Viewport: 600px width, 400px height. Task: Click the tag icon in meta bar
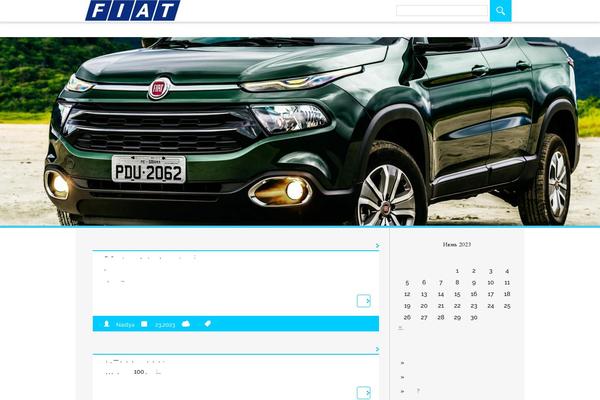[x=208, y=323]
